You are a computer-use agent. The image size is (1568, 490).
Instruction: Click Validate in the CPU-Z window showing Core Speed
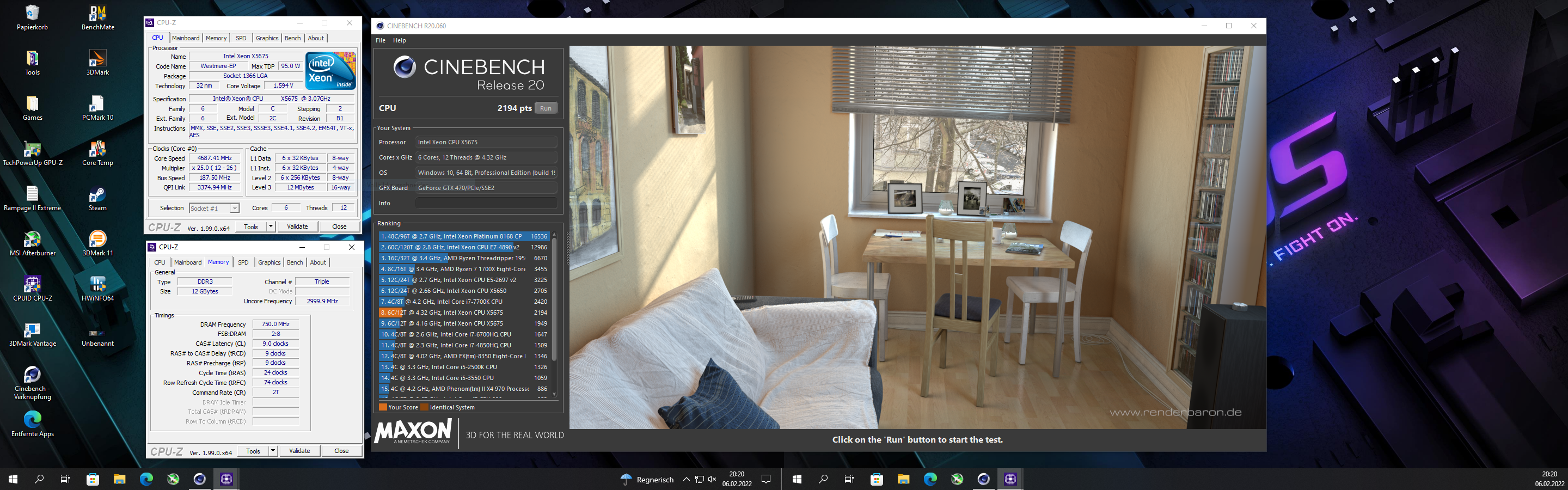tap(297, 226)
